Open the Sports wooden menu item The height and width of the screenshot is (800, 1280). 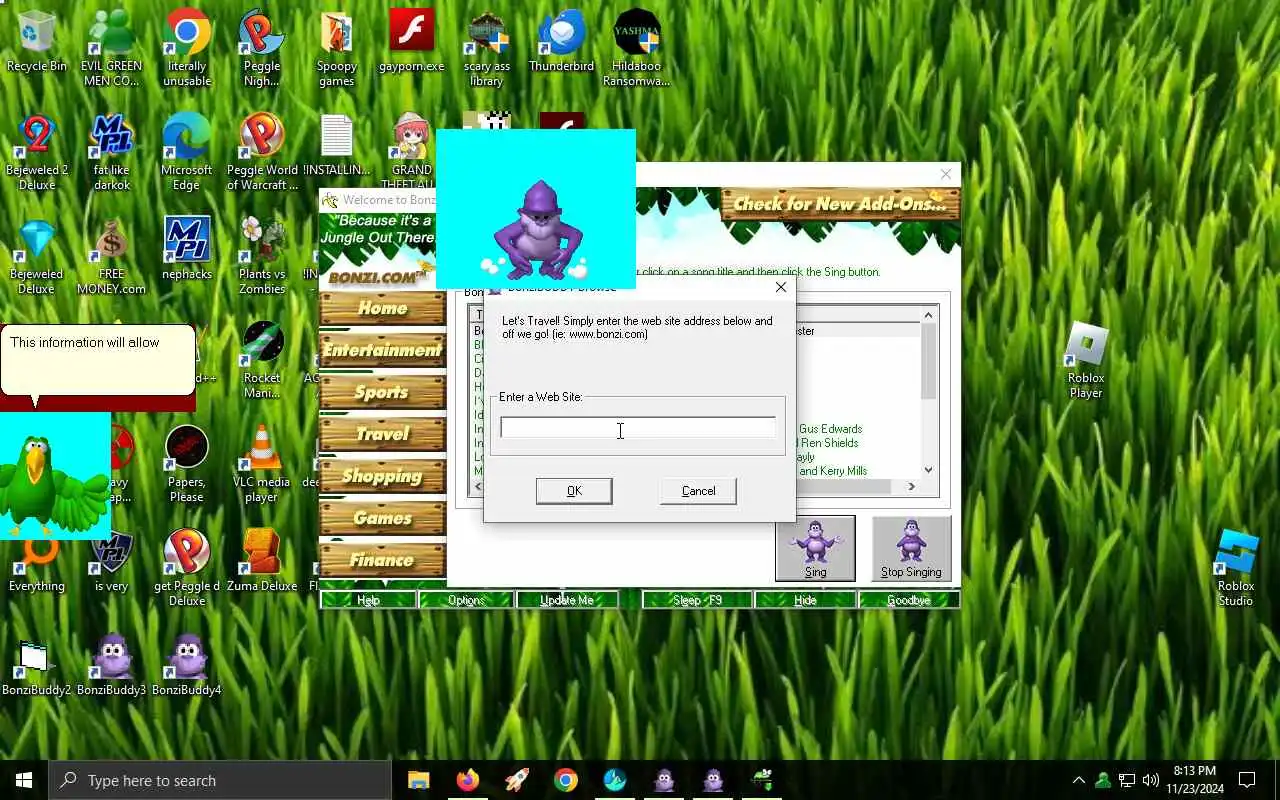point(383,392)
